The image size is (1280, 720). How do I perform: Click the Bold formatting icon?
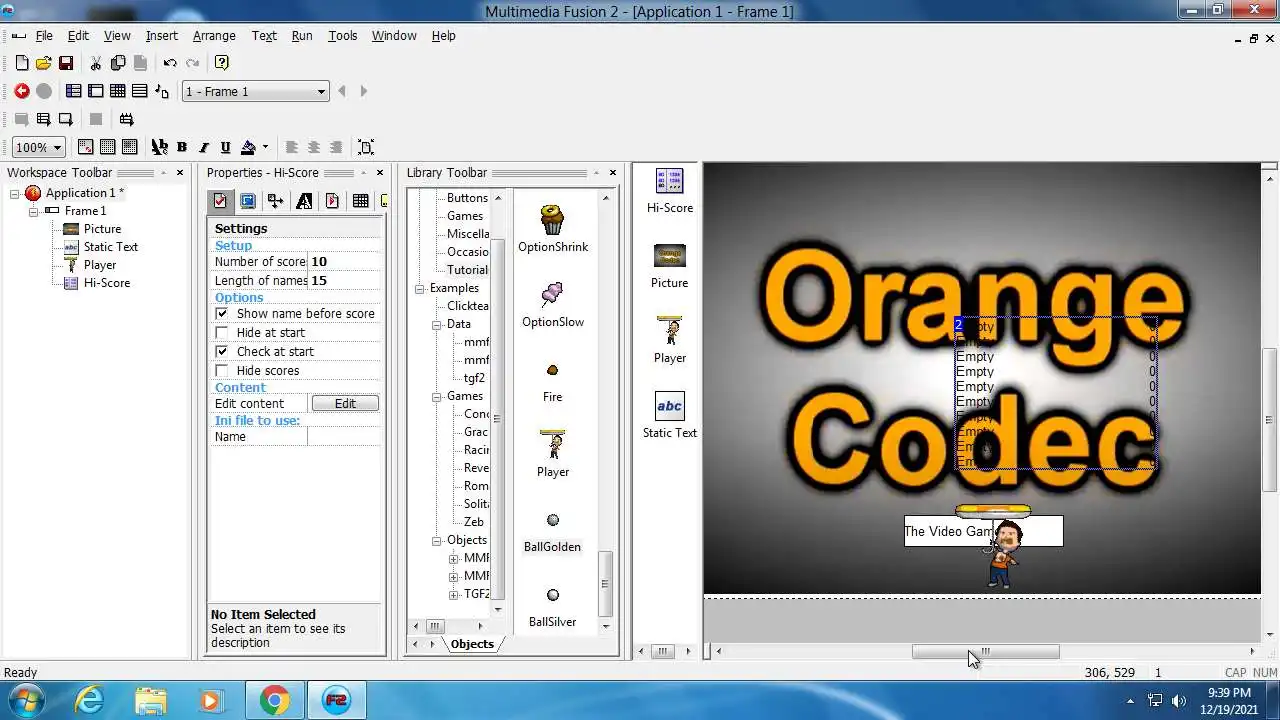tap(182, 147)
